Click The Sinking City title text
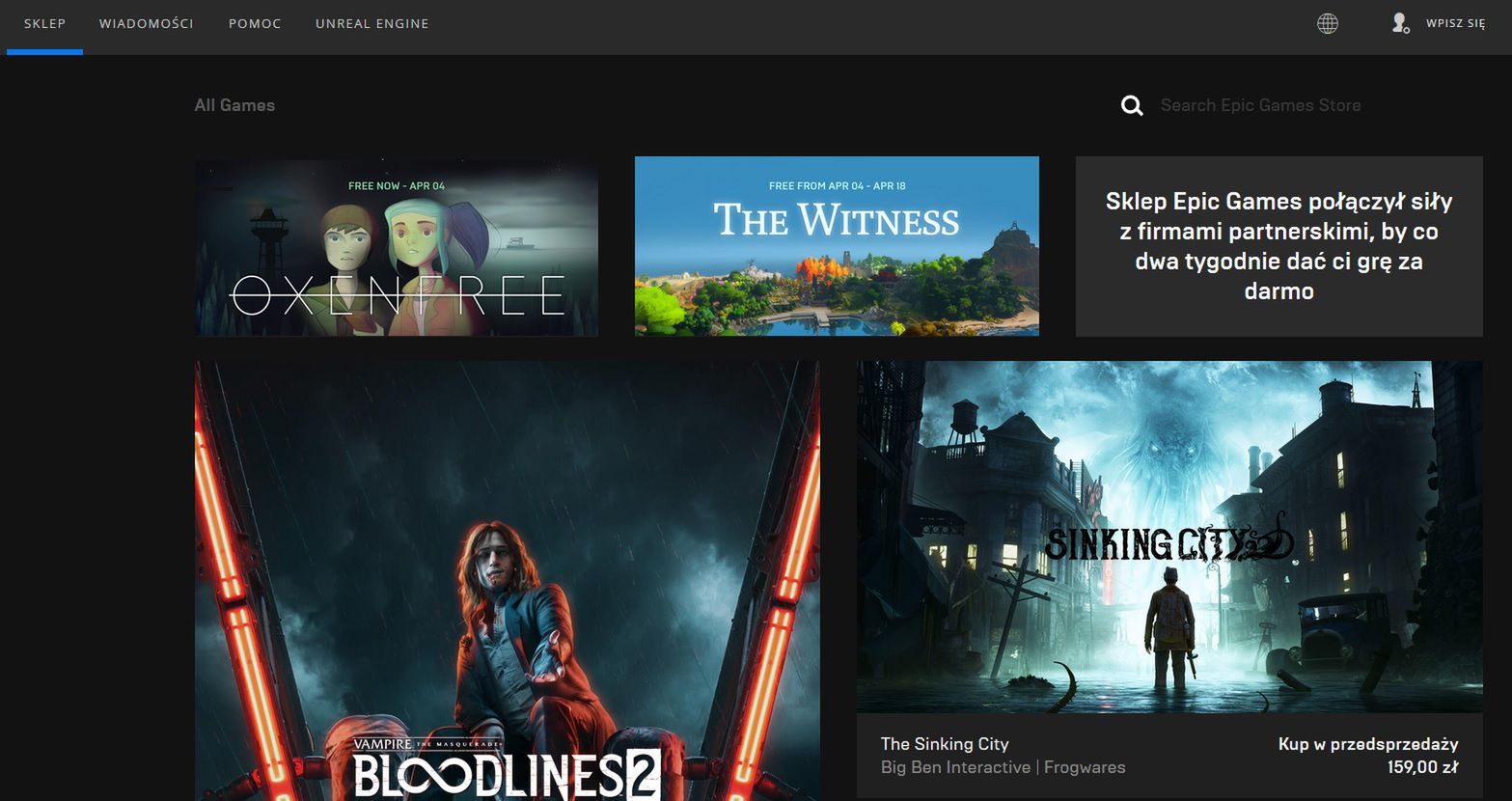This screenshot has width=1512, height=801. point(945,744)
